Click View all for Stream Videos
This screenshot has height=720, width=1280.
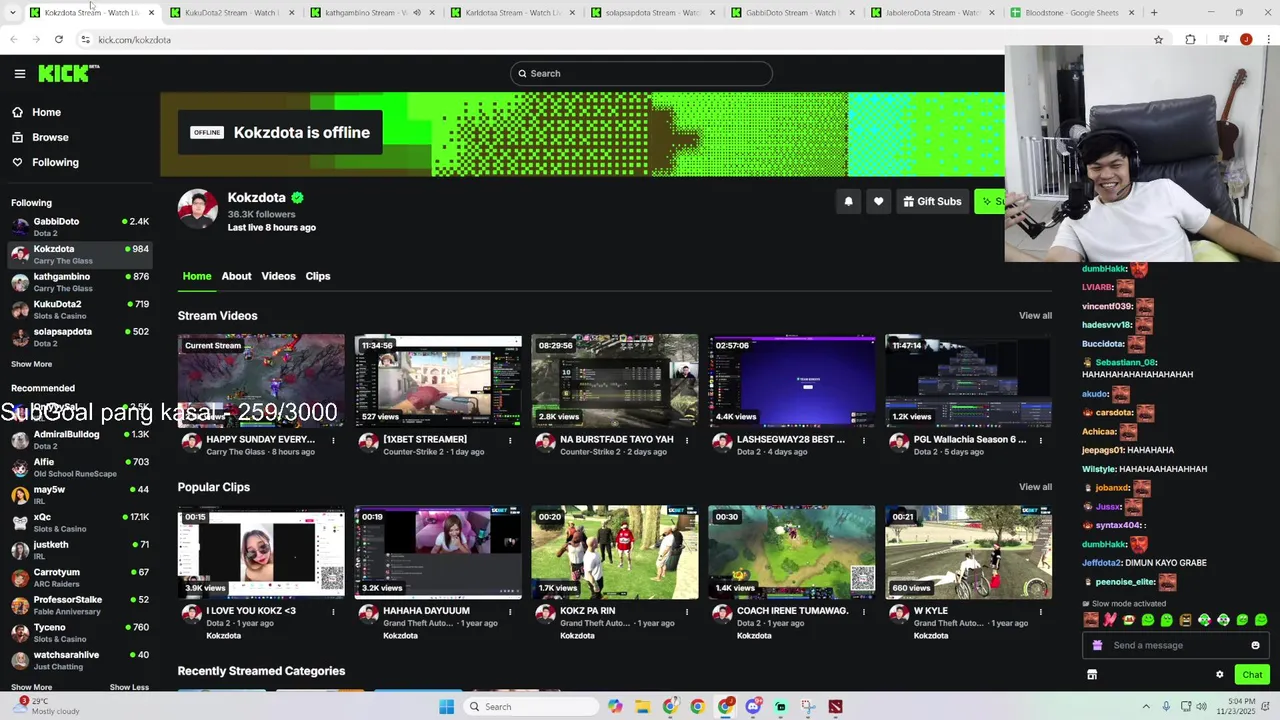(x=1035, y=316)
